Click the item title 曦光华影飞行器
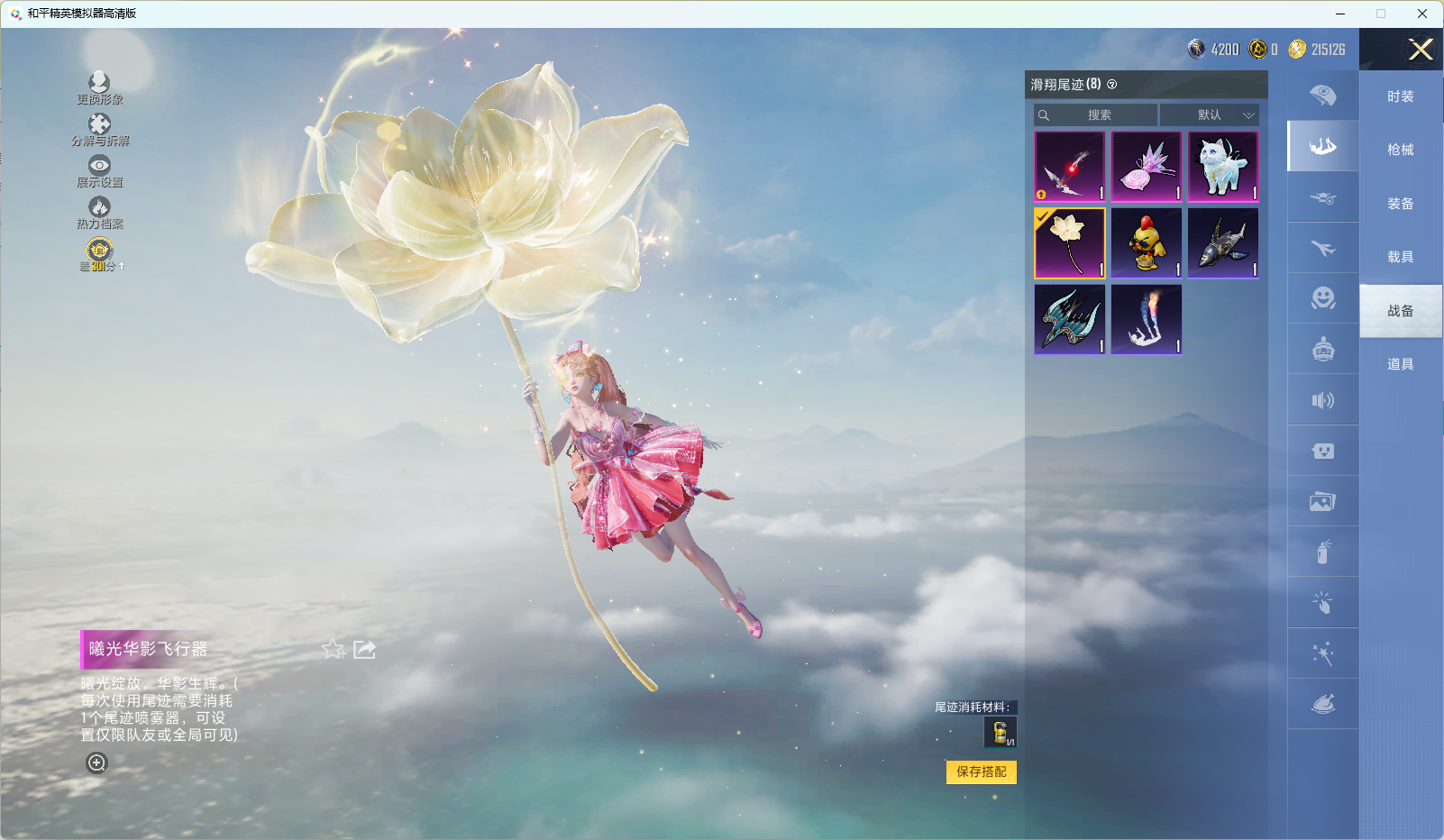The height and width of the screenshot is (840, 1444). (148, 649)
